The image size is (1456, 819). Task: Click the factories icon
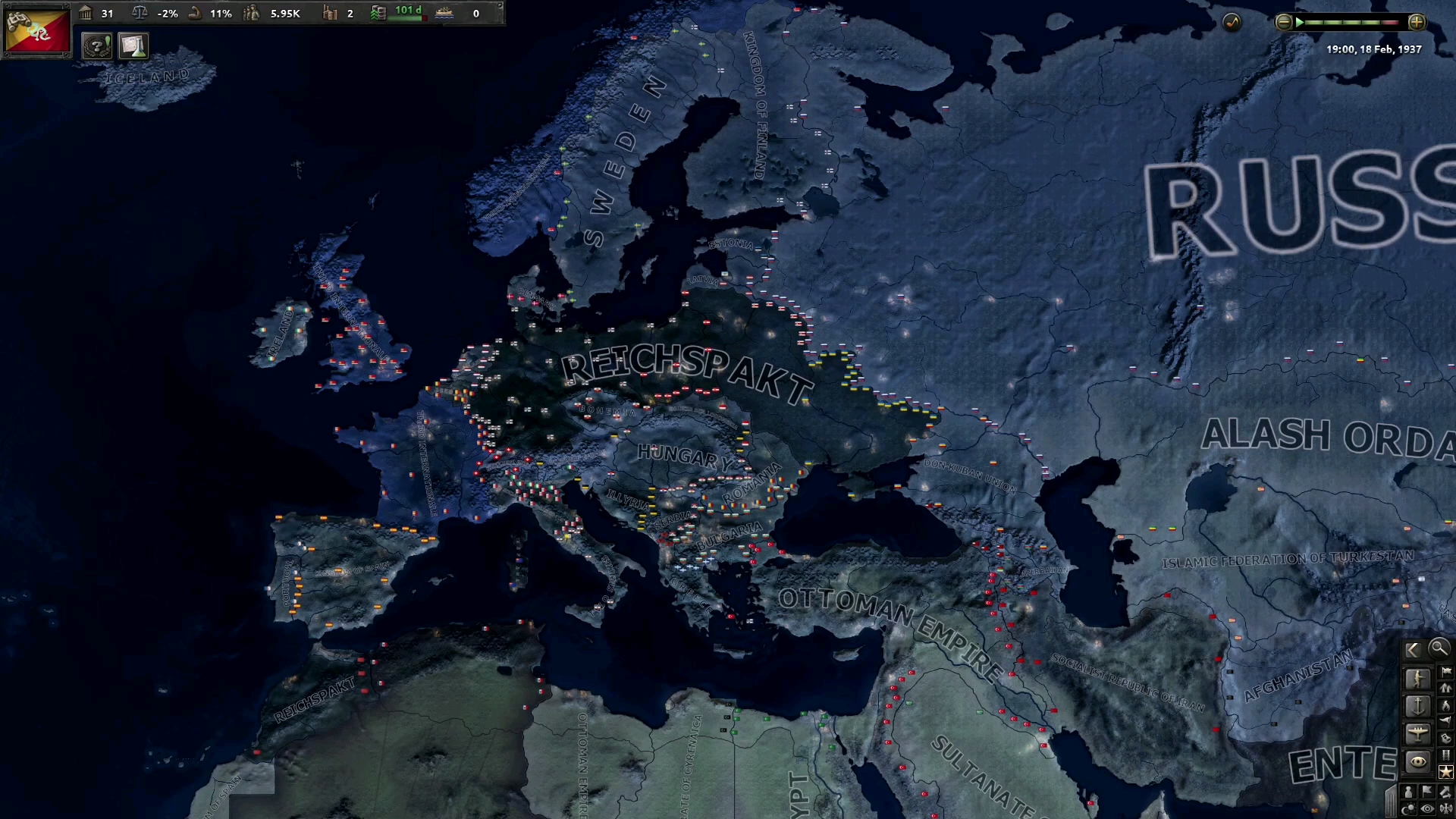(330, 13)
